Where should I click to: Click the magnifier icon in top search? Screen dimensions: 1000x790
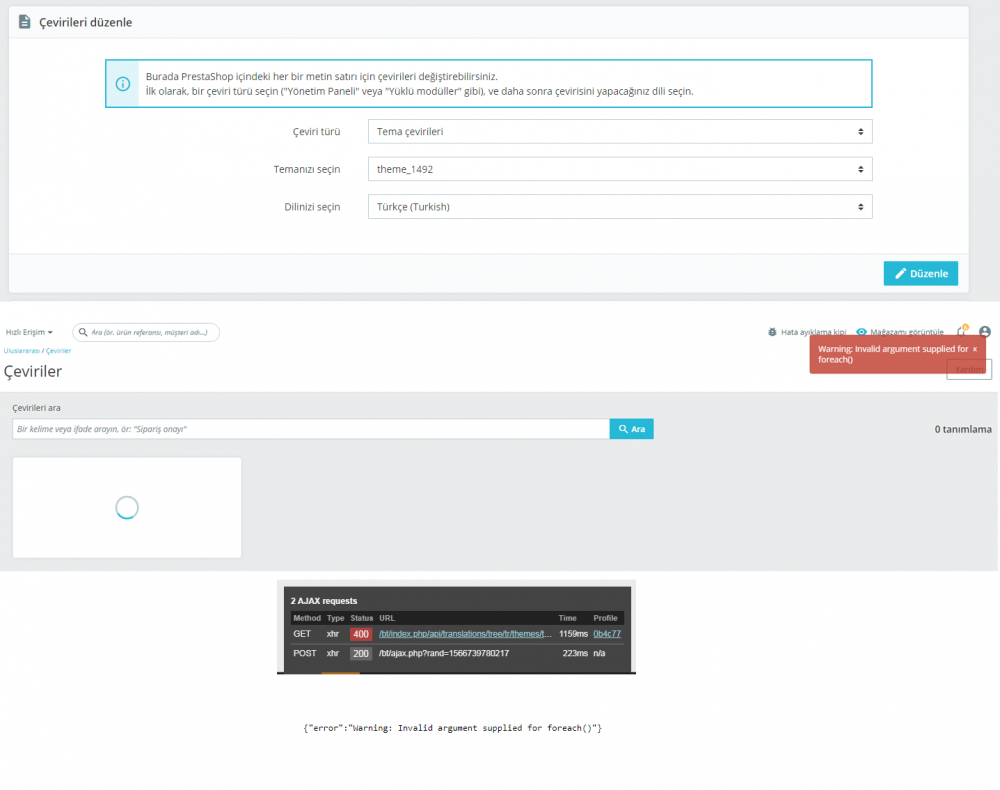(83, 332)
